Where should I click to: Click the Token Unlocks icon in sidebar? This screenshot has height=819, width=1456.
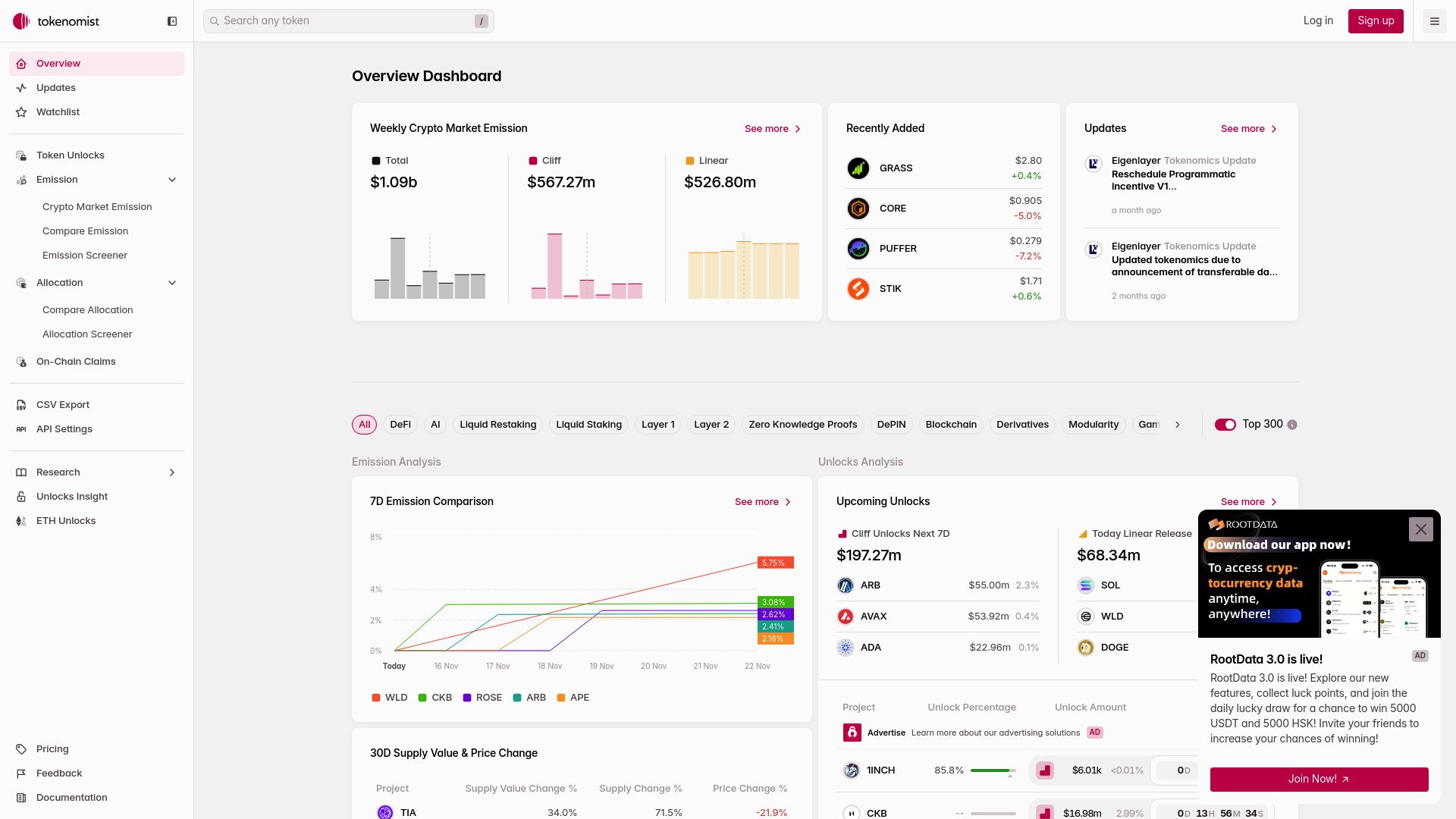point(21,155)
